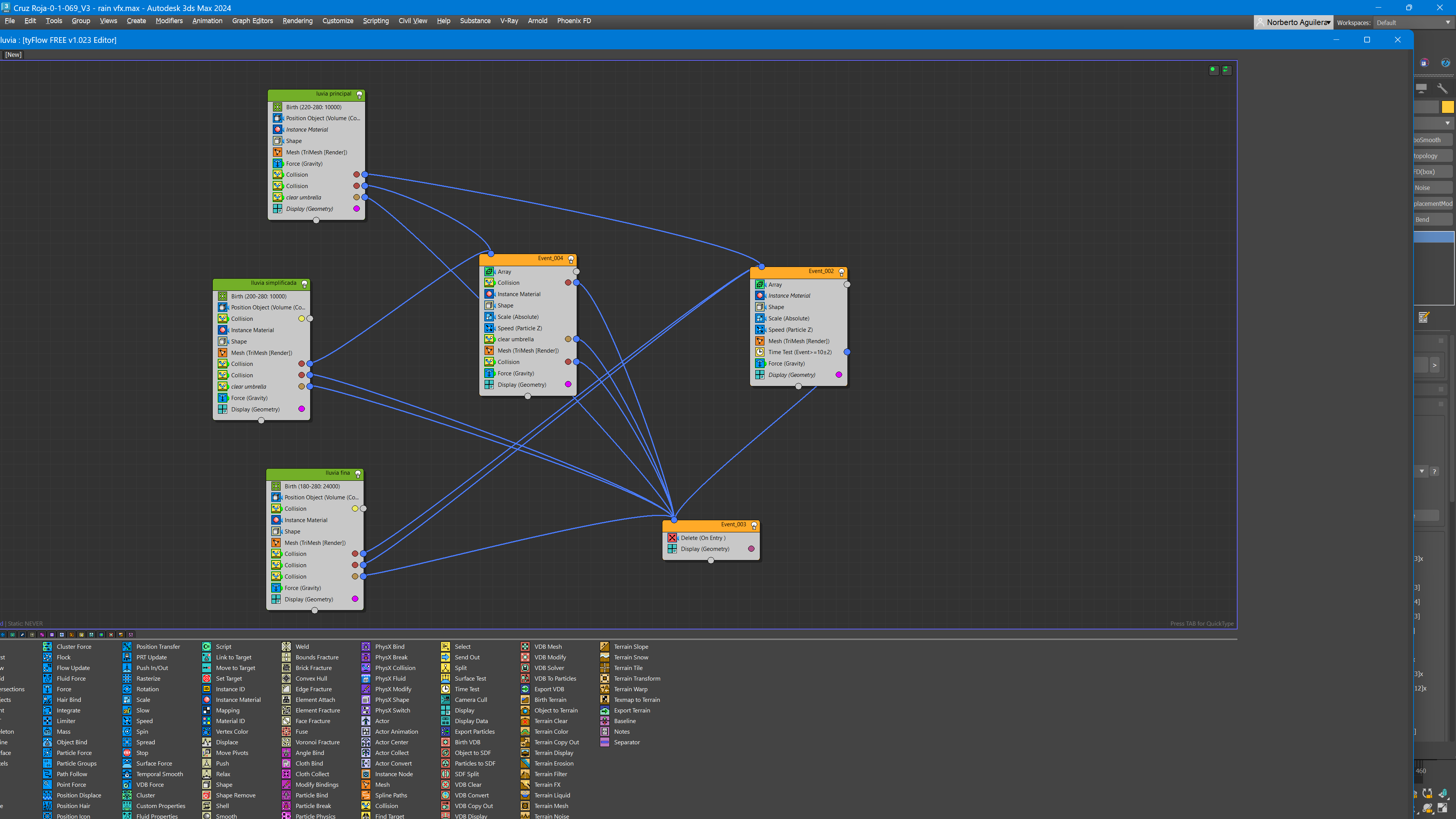1456x819 pixels.
Task: Click the Terrain Slope operator icon
Action: coord(604,646)
